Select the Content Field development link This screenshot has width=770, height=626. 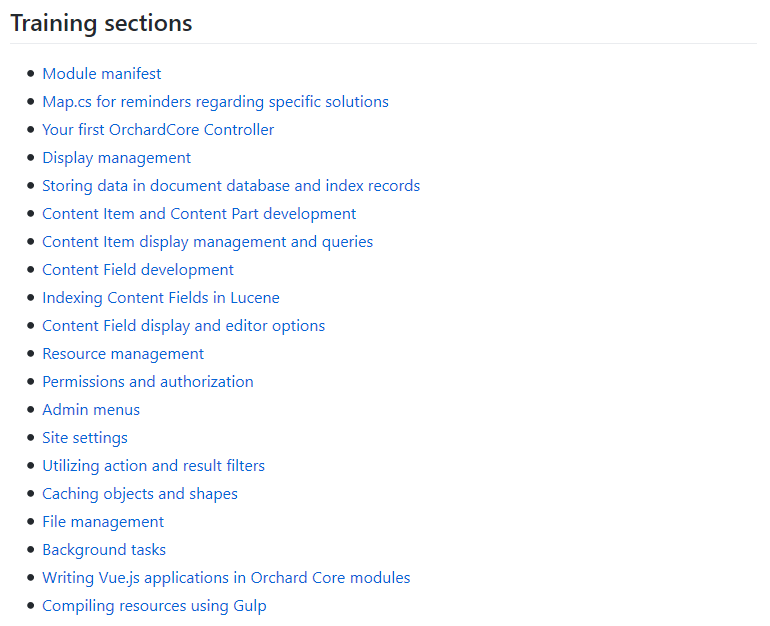138,270
